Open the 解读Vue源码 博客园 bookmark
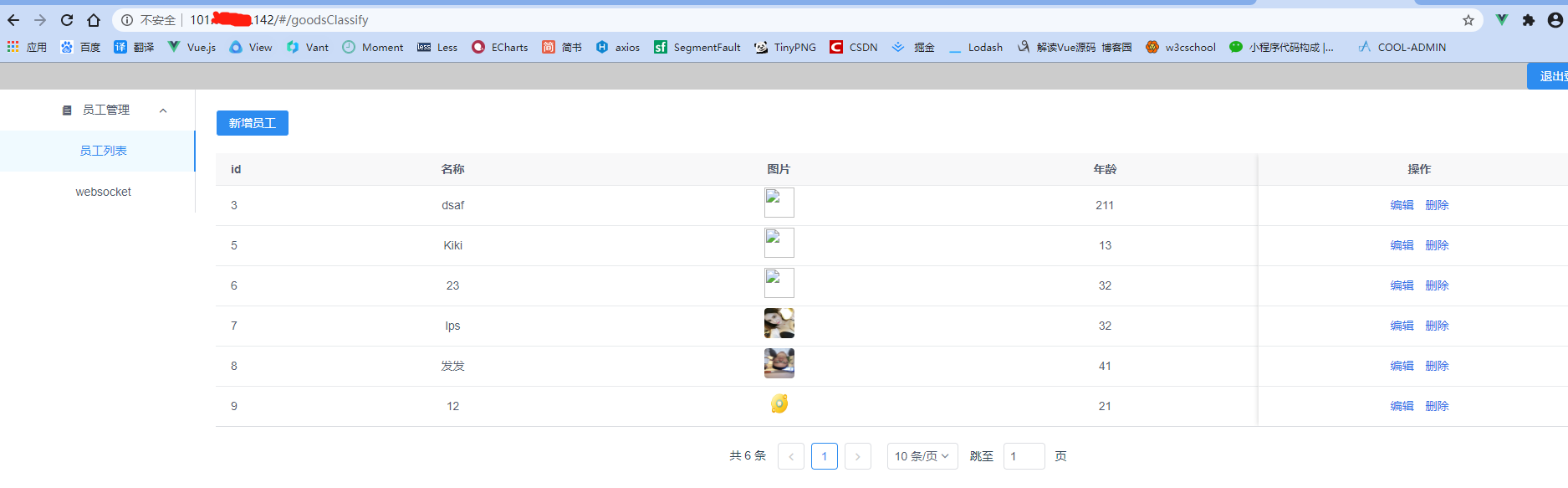 1075,47
